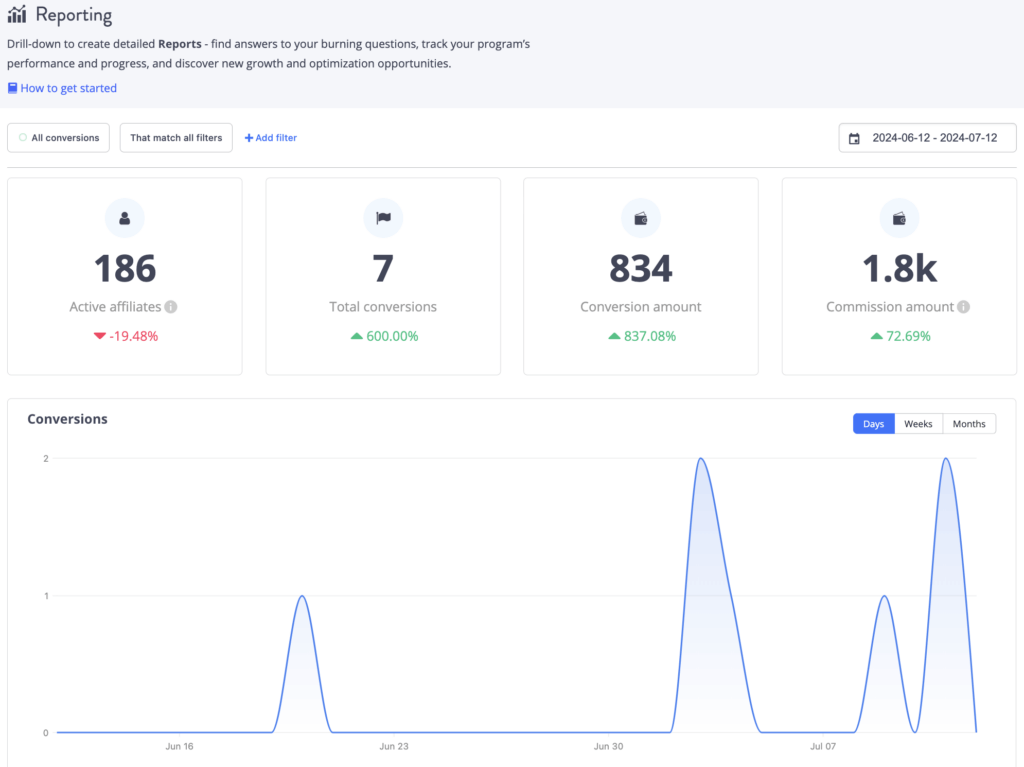Click the chart peak after Jun 16
The width and height of the screenshot is (1024, 767).
(302, 596)
